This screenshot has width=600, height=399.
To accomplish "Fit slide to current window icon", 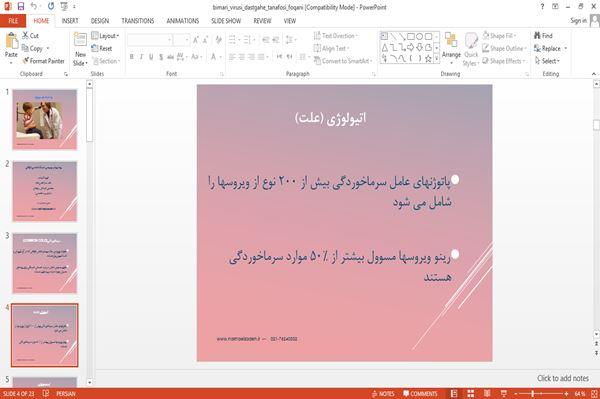I will pos(595,394).
